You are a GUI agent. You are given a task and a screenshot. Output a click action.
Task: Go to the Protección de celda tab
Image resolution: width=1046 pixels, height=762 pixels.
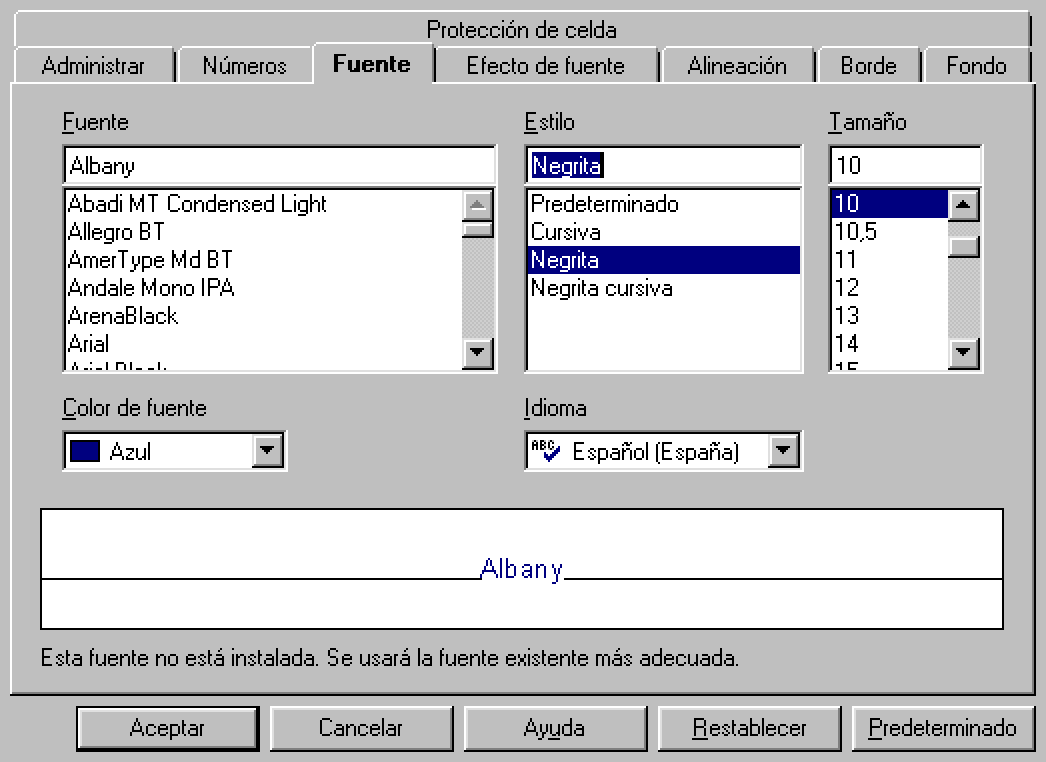[x=521, y=30]
